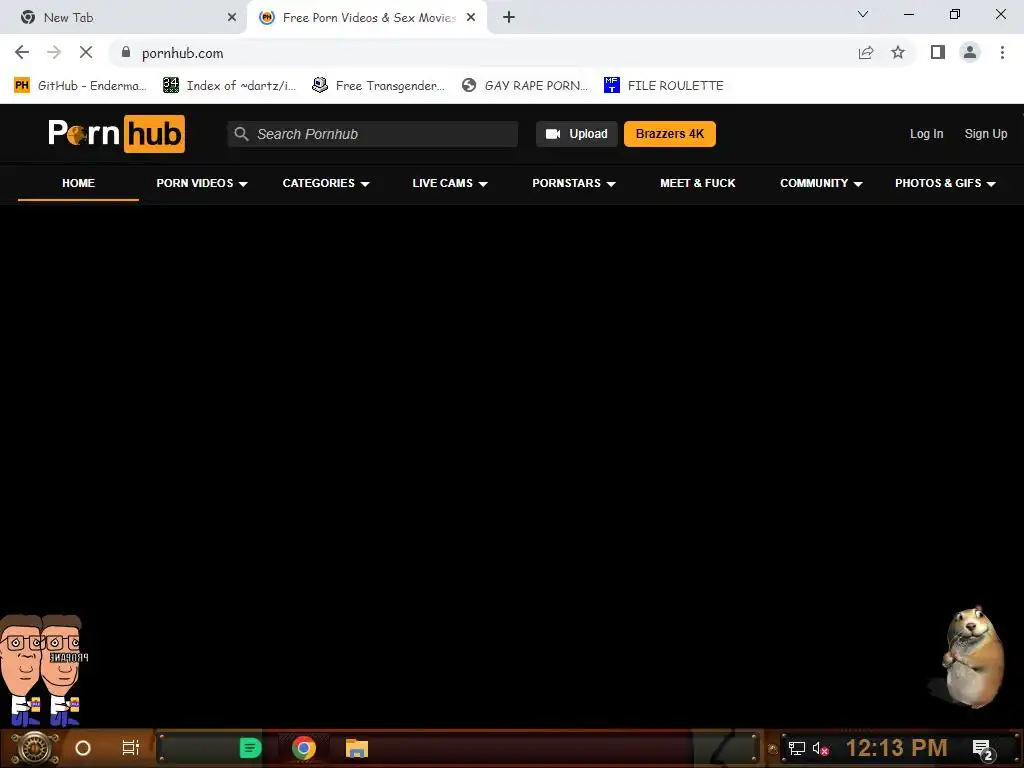The image size is (1024, 768).
Task: Expand the PORNSTARS dropdown menu
Action: [x=573, y=184]
